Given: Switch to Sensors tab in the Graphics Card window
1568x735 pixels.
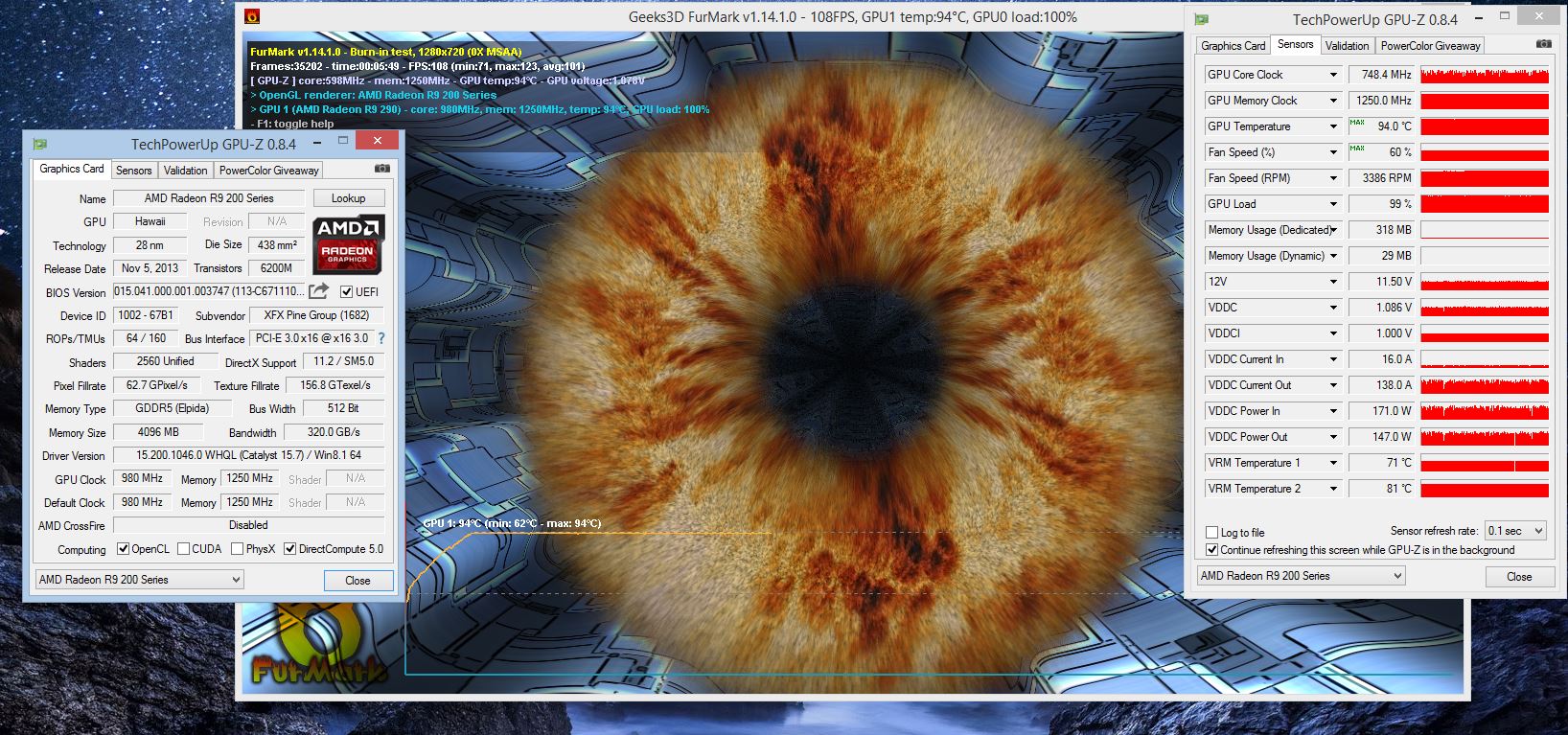Looking at the screenshot, I should pyautogui.click(x=134, y=171).
